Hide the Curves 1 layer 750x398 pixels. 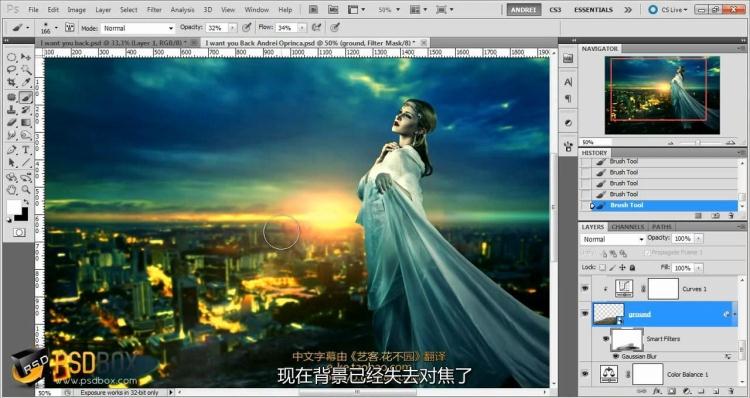585,288
